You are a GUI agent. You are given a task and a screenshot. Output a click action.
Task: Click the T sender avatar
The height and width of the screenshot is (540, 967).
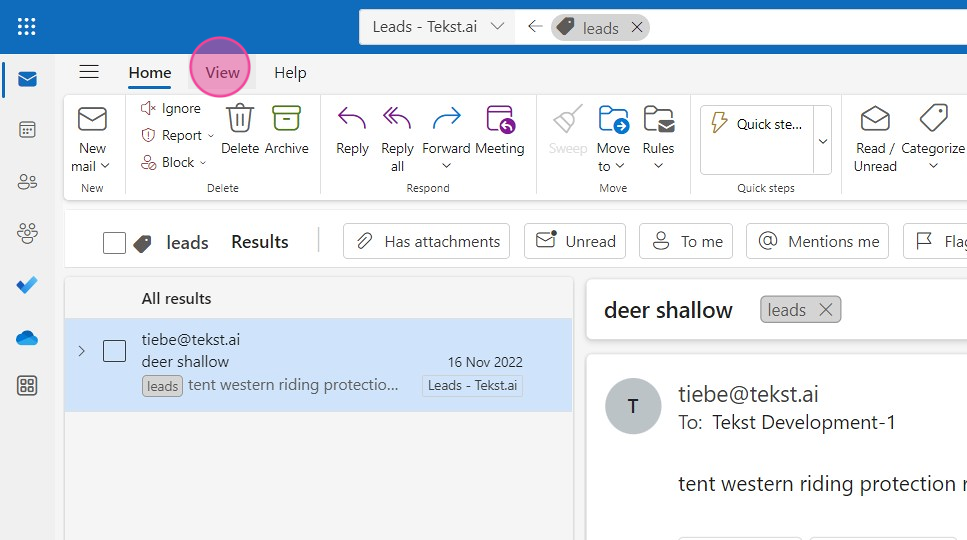pyautogui.click(x=633, y=406)
